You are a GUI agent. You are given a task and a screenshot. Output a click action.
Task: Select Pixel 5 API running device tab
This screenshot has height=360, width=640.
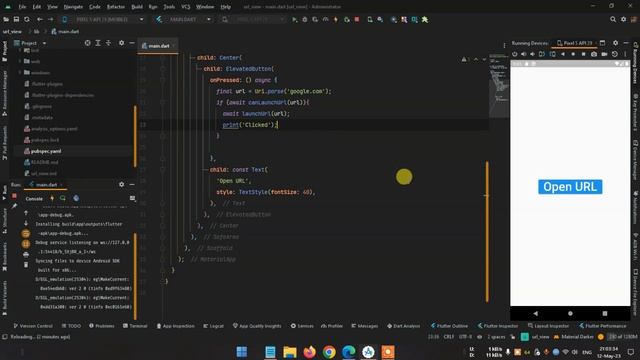point(574,43)
